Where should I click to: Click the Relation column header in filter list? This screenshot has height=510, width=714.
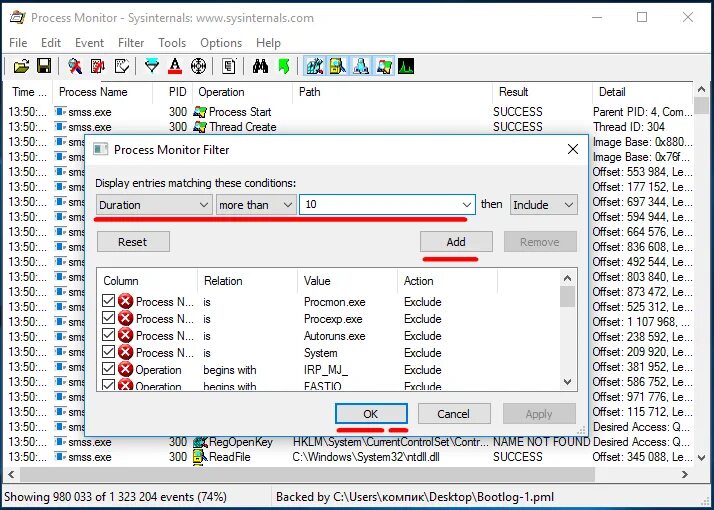pyautogui.click(x=247, y=281)
